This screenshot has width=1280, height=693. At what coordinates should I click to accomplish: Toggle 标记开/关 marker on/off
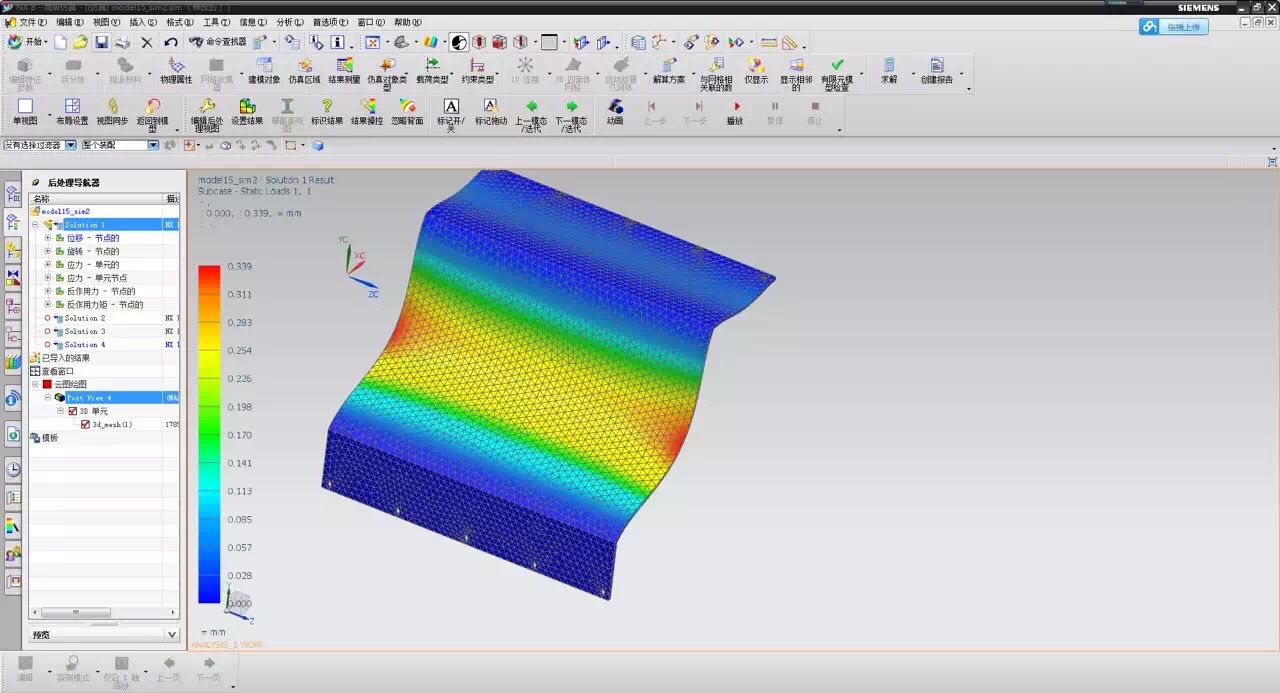[451, 112]
